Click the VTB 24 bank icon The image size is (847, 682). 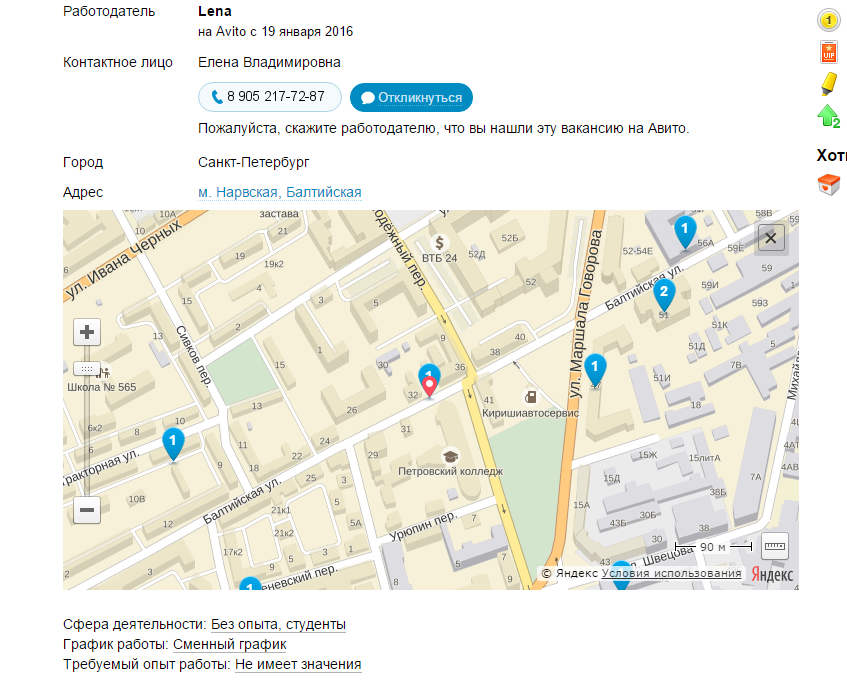(x=439, y=242)
